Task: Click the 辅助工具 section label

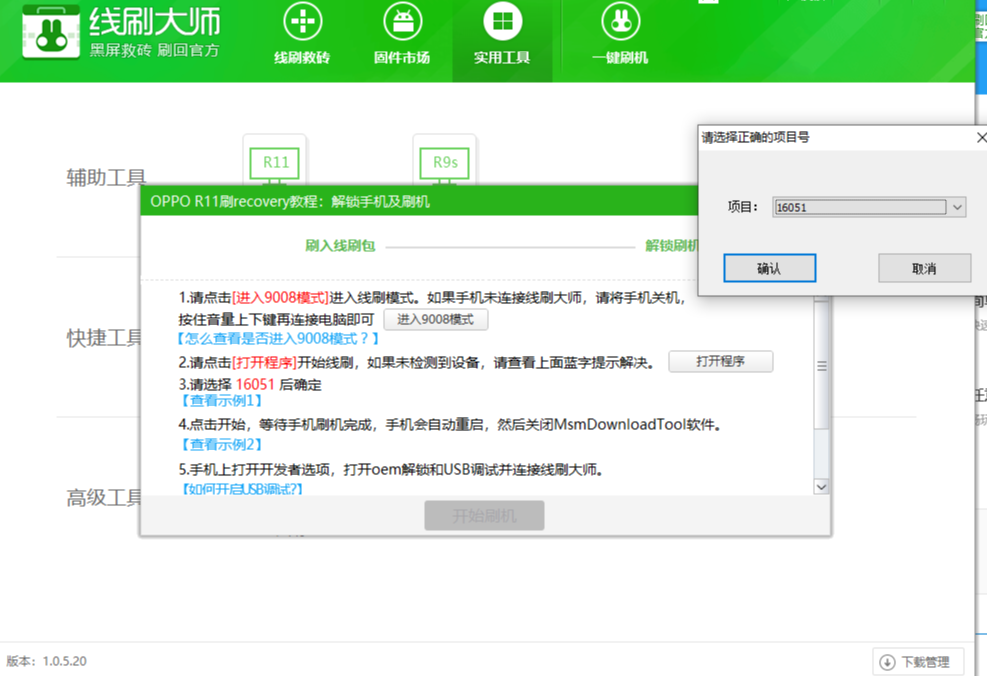Action: tap(106, 178)
